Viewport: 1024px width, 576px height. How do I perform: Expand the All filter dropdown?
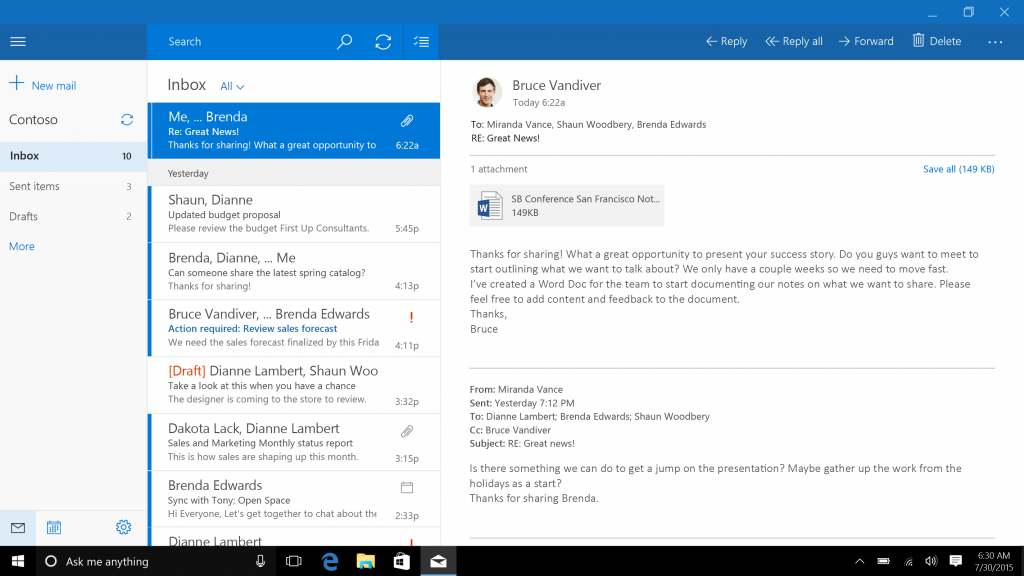tap(232, 87)
